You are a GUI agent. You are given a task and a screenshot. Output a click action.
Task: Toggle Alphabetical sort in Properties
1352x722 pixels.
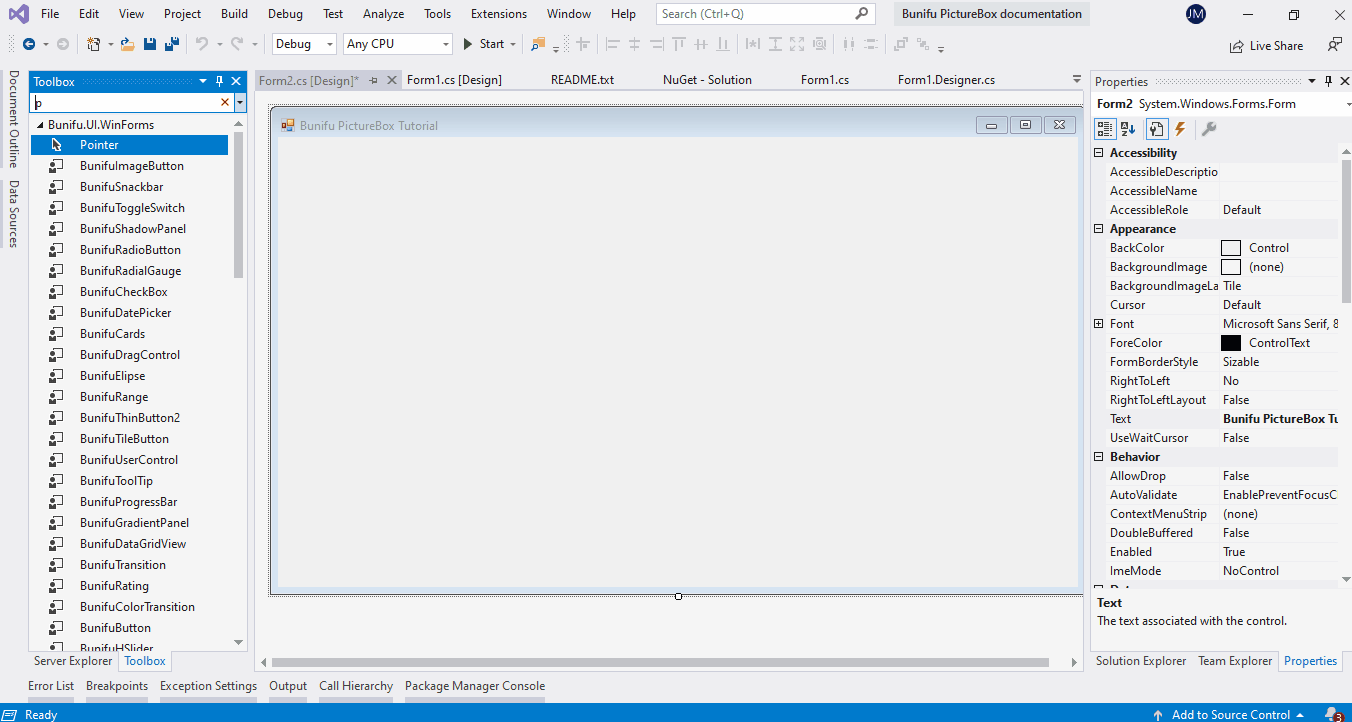1128,129
